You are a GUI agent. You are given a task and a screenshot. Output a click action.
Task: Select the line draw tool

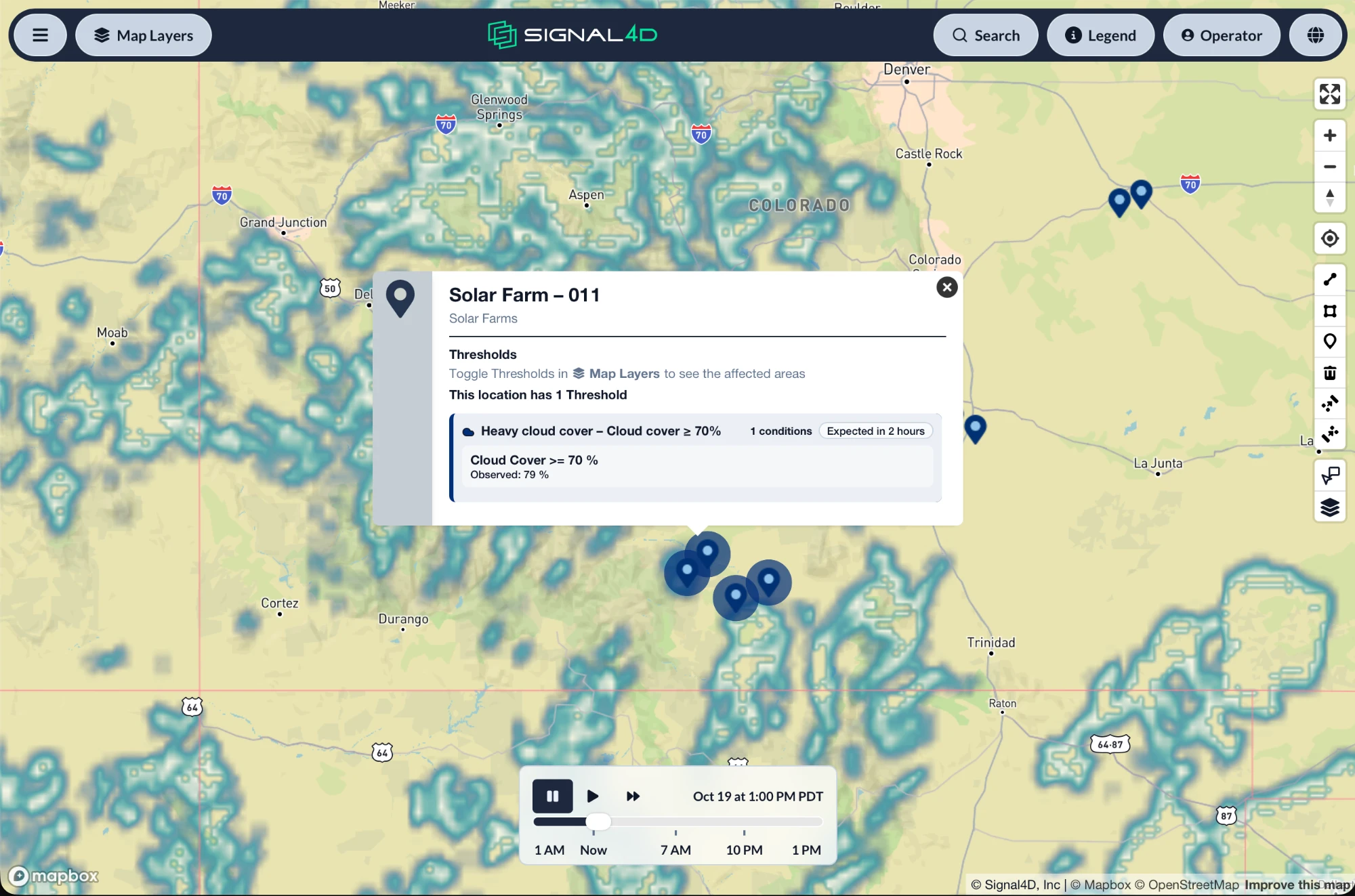pos(1330,279)
